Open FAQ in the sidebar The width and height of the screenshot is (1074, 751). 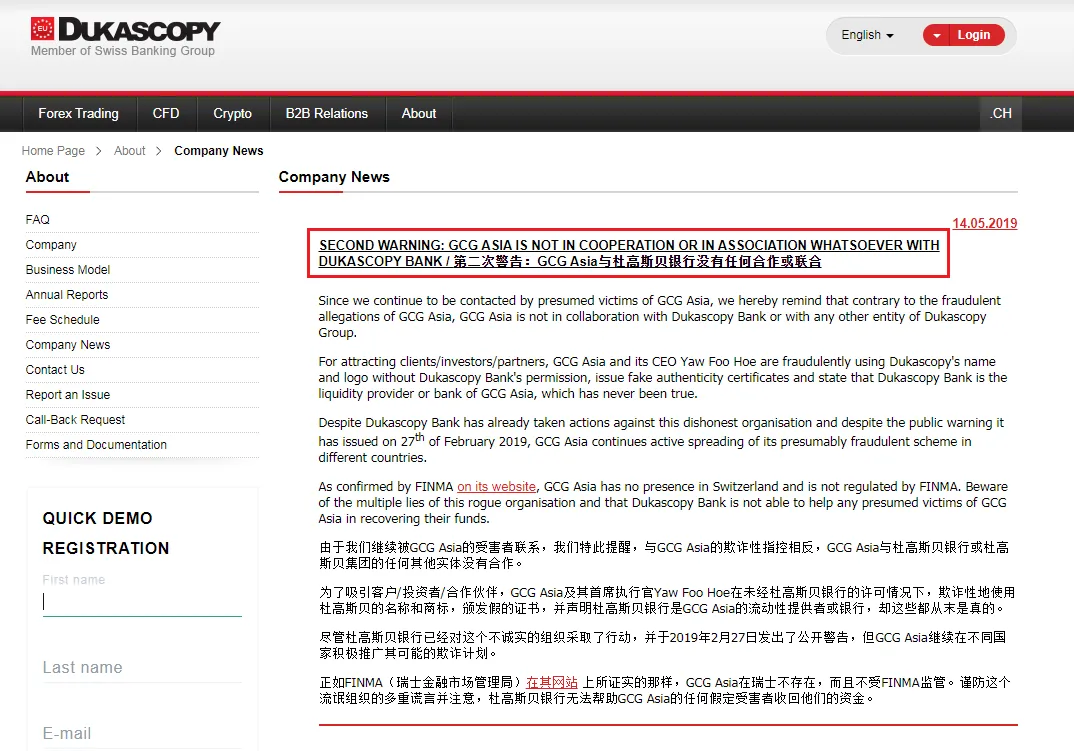pos(38,220)
